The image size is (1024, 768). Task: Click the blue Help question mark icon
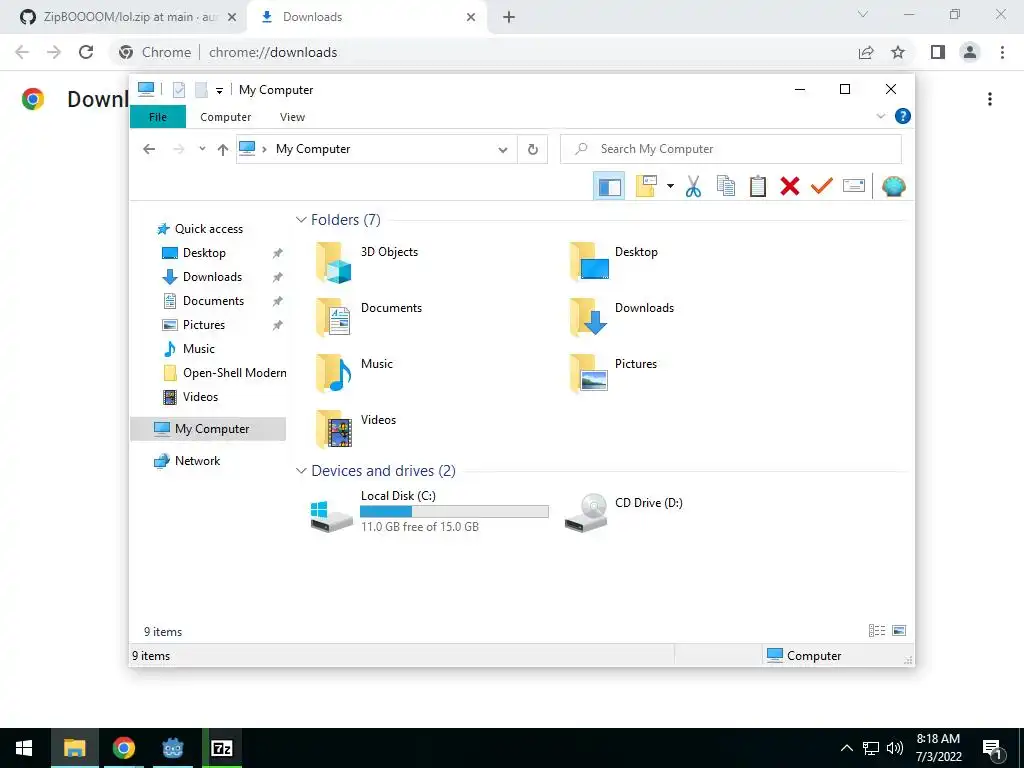coord(903,116)
